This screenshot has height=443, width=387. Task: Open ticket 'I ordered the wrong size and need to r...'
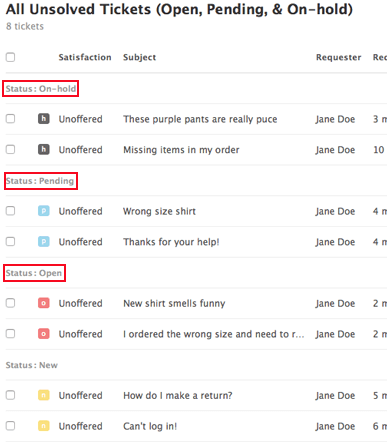213,334
